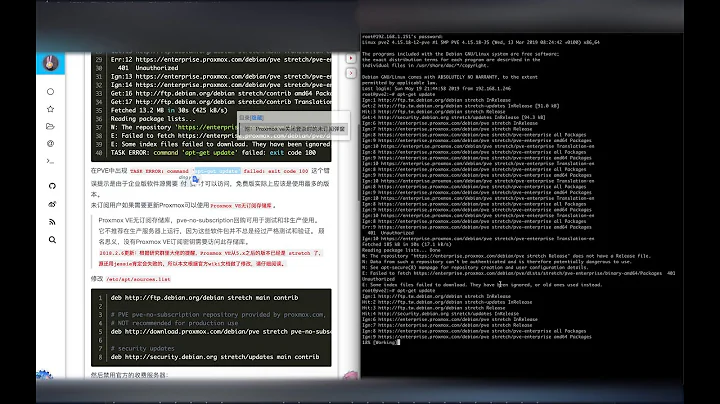The width and height of the screenshot is (720, 404).
Task: Click the star icon in left sidebar
Action: coord(51,109)
